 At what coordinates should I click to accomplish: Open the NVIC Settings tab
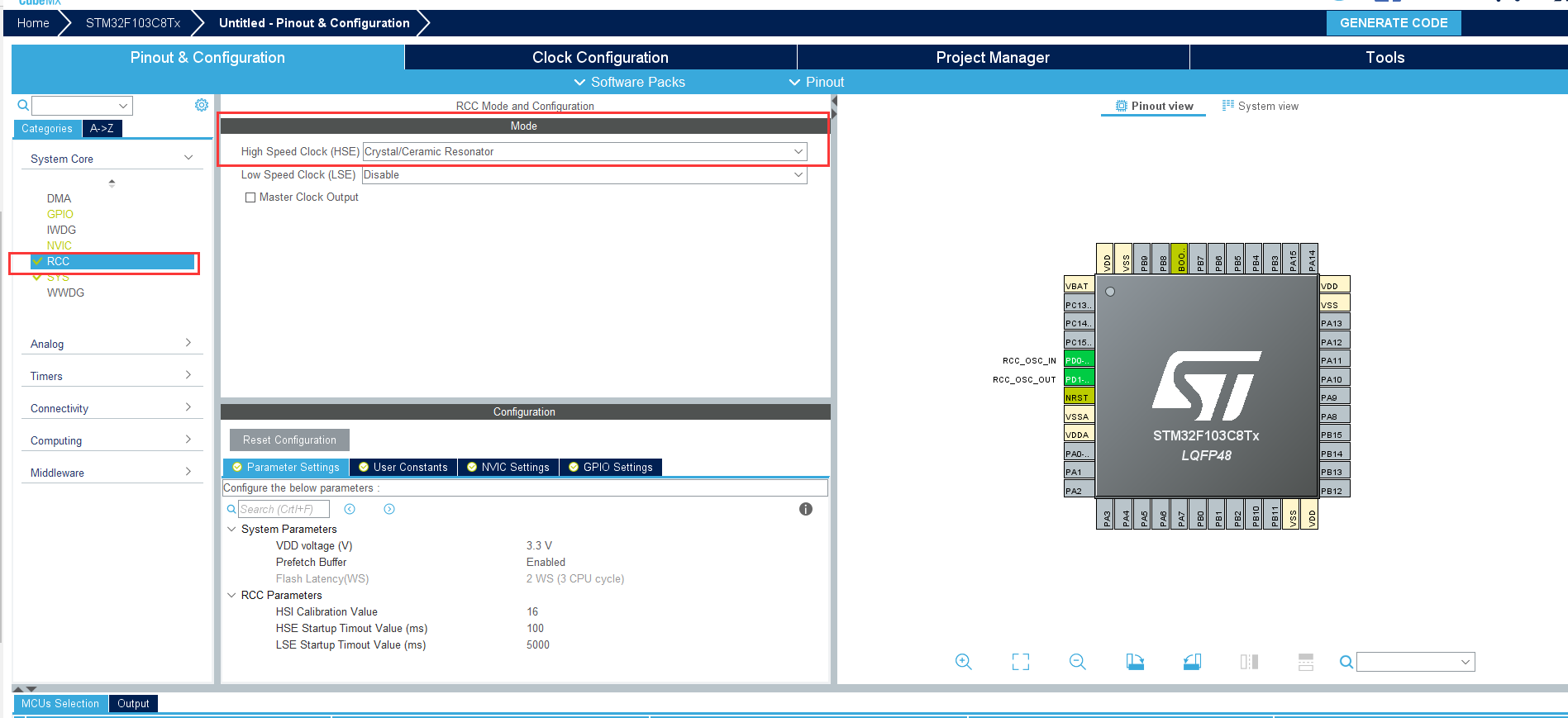[x=508, y=467]
